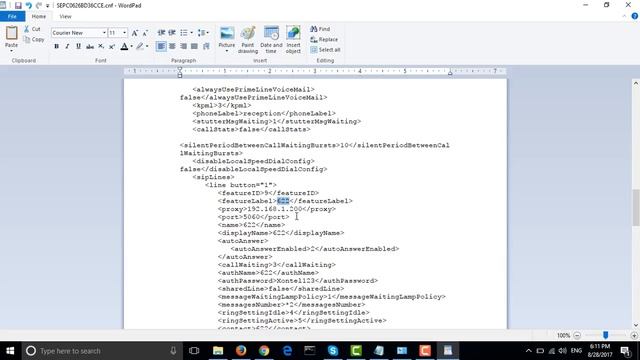This screenshot has width=640, height=360.
Task: Toggle superscript formatting
Action: click(x=111, y=47)
